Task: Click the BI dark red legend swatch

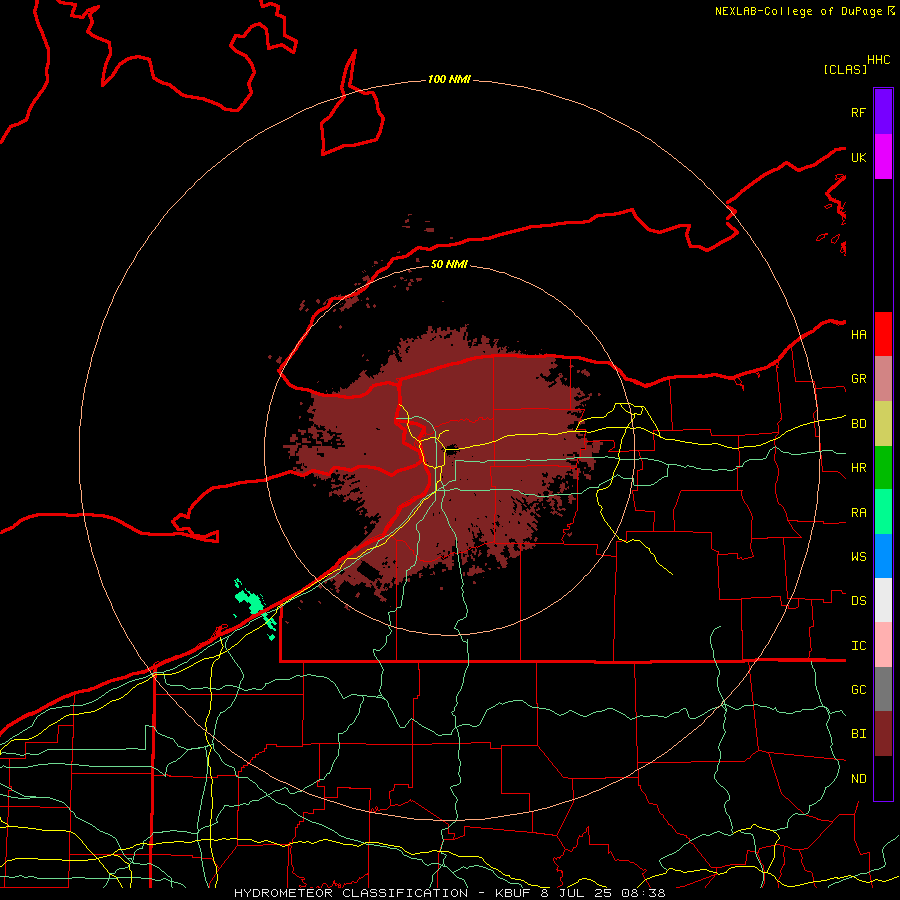Action: [x=883, y=734]
